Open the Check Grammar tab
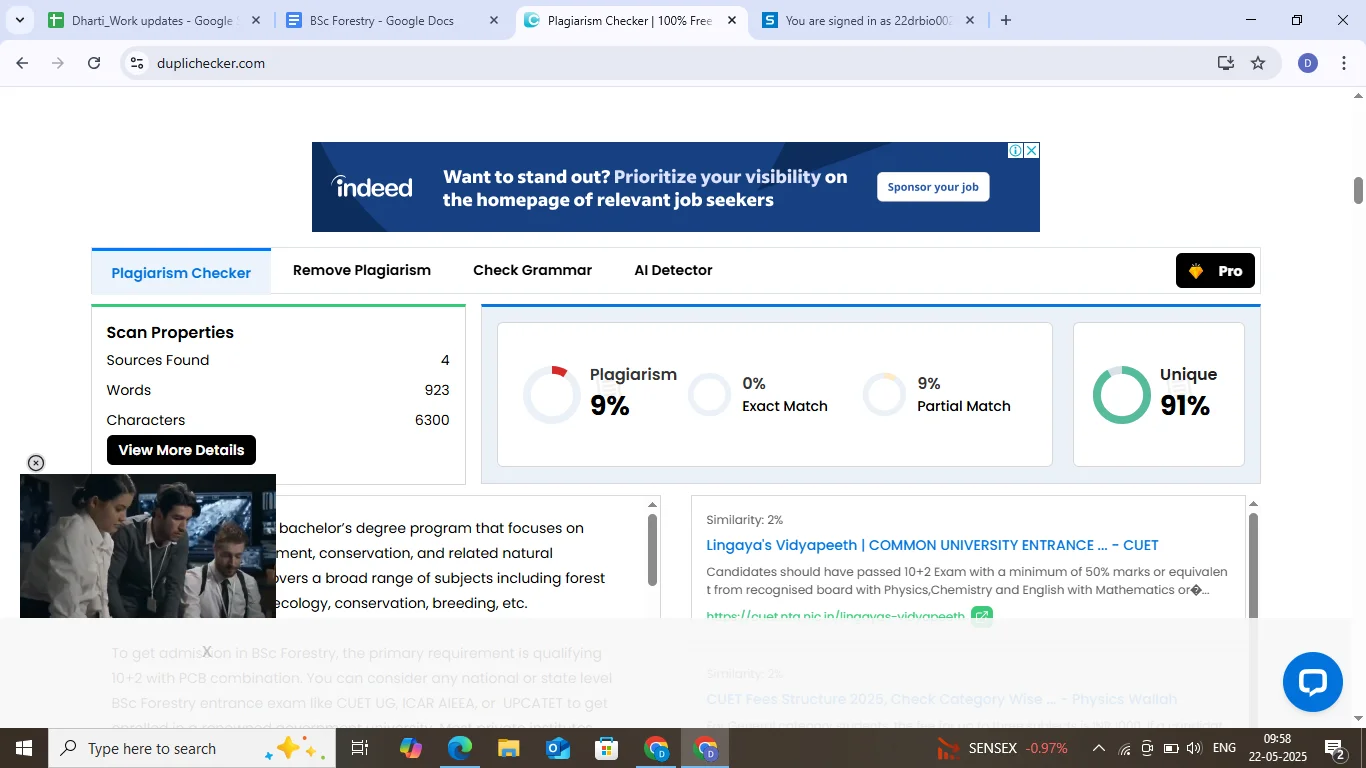The image size is (1366, 768). [532, 270]
